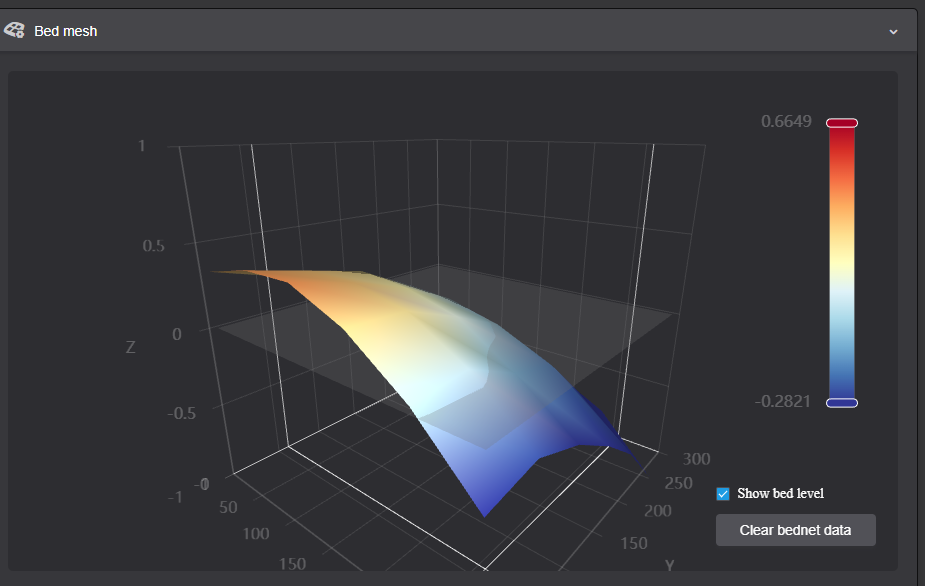Viewport: 925px width, 586px height.
Task: Click the Bed mesh title bar
Action: [x=460, y=31]
